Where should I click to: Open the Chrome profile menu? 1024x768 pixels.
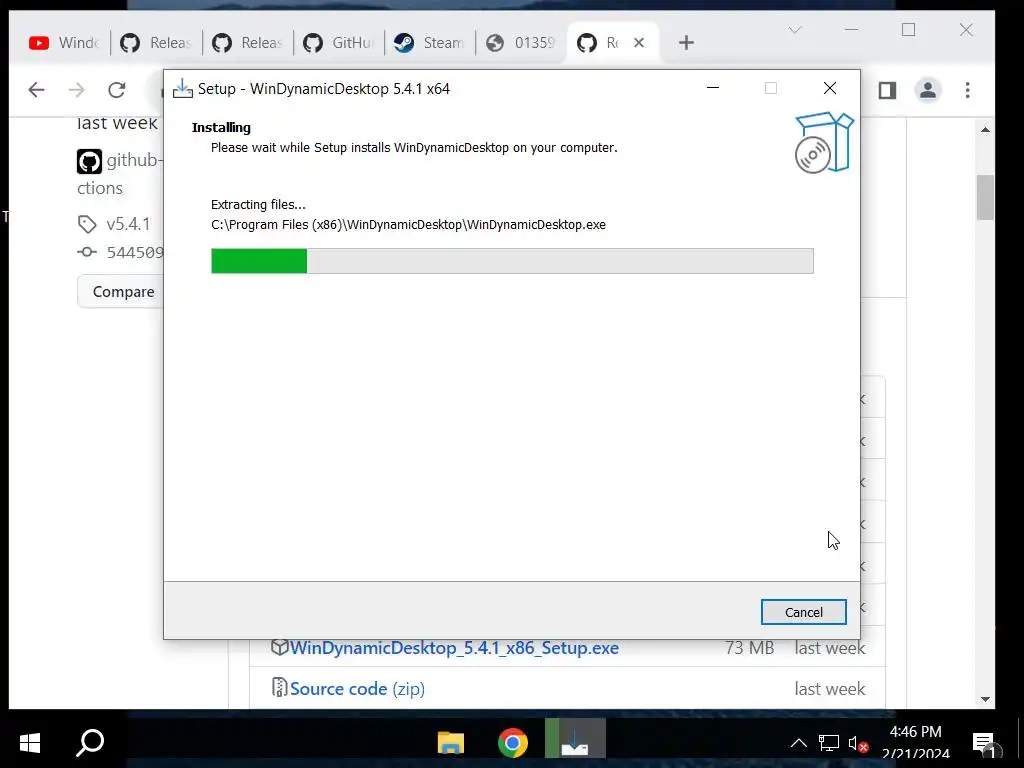click(927, 90)
